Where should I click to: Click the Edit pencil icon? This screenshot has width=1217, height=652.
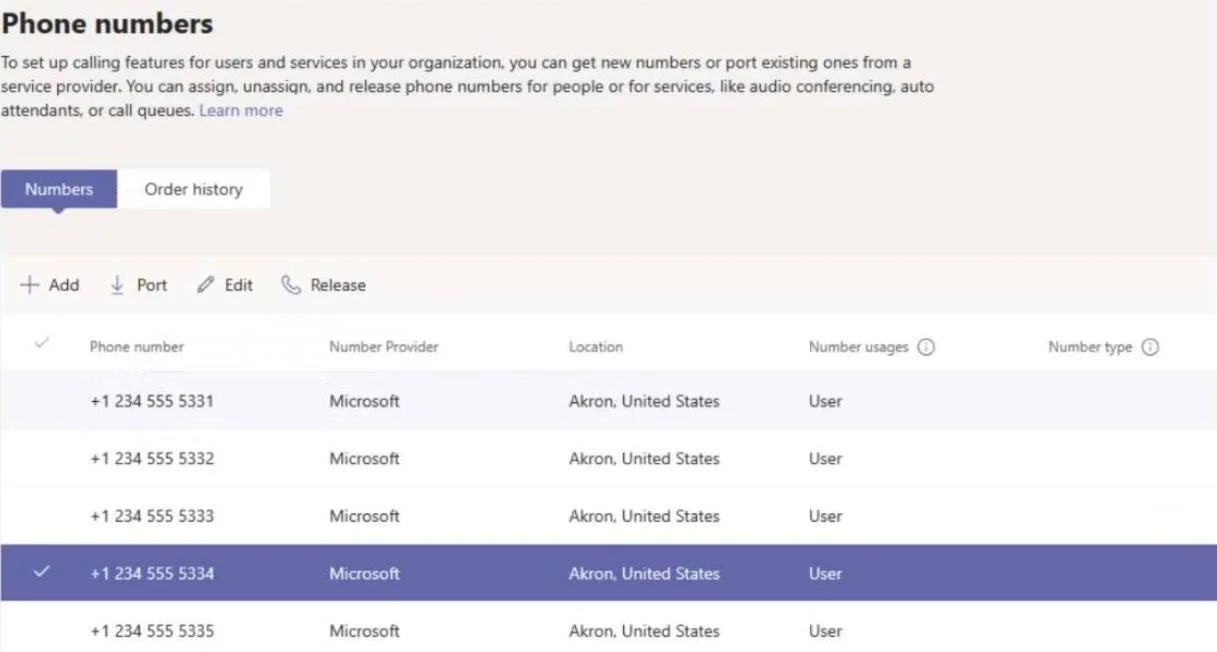tap(205, 285)
